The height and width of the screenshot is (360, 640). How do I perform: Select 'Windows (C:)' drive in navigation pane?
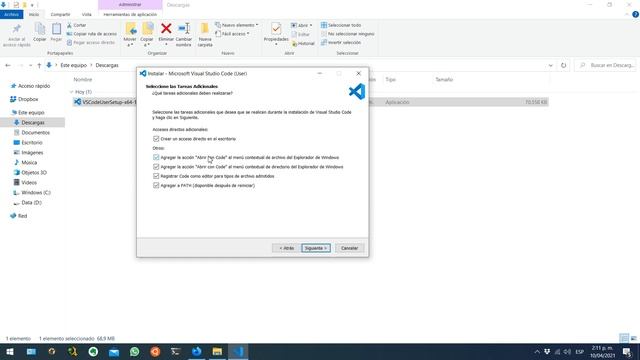click(36, 193)
